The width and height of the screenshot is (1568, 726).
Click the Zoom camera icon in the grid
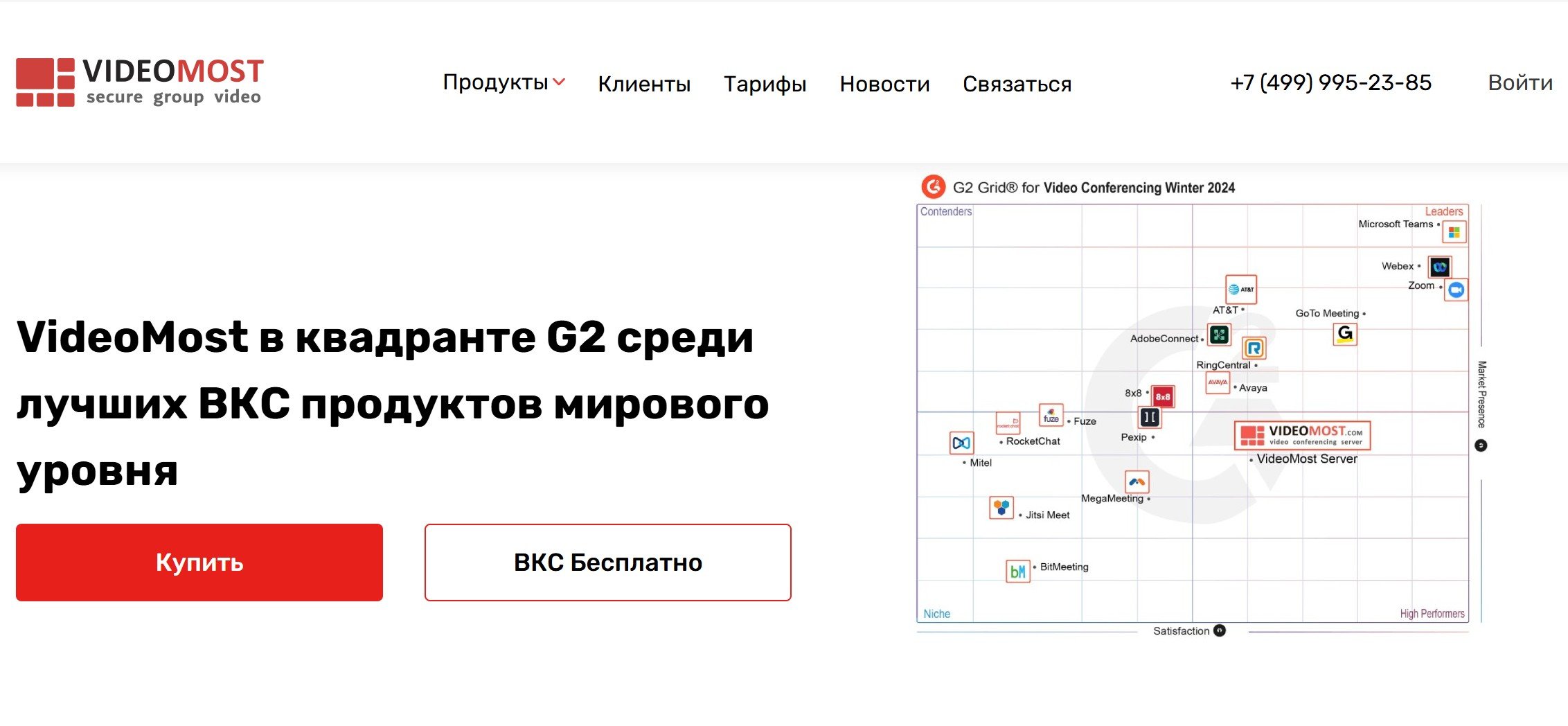pyautogui.click(x=1456, y=290)
